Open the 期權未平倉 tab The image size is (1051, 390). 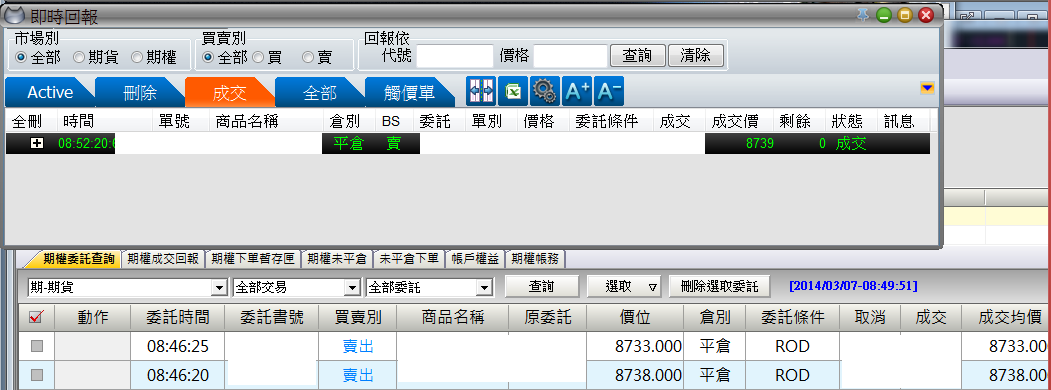tap(337, 259)
